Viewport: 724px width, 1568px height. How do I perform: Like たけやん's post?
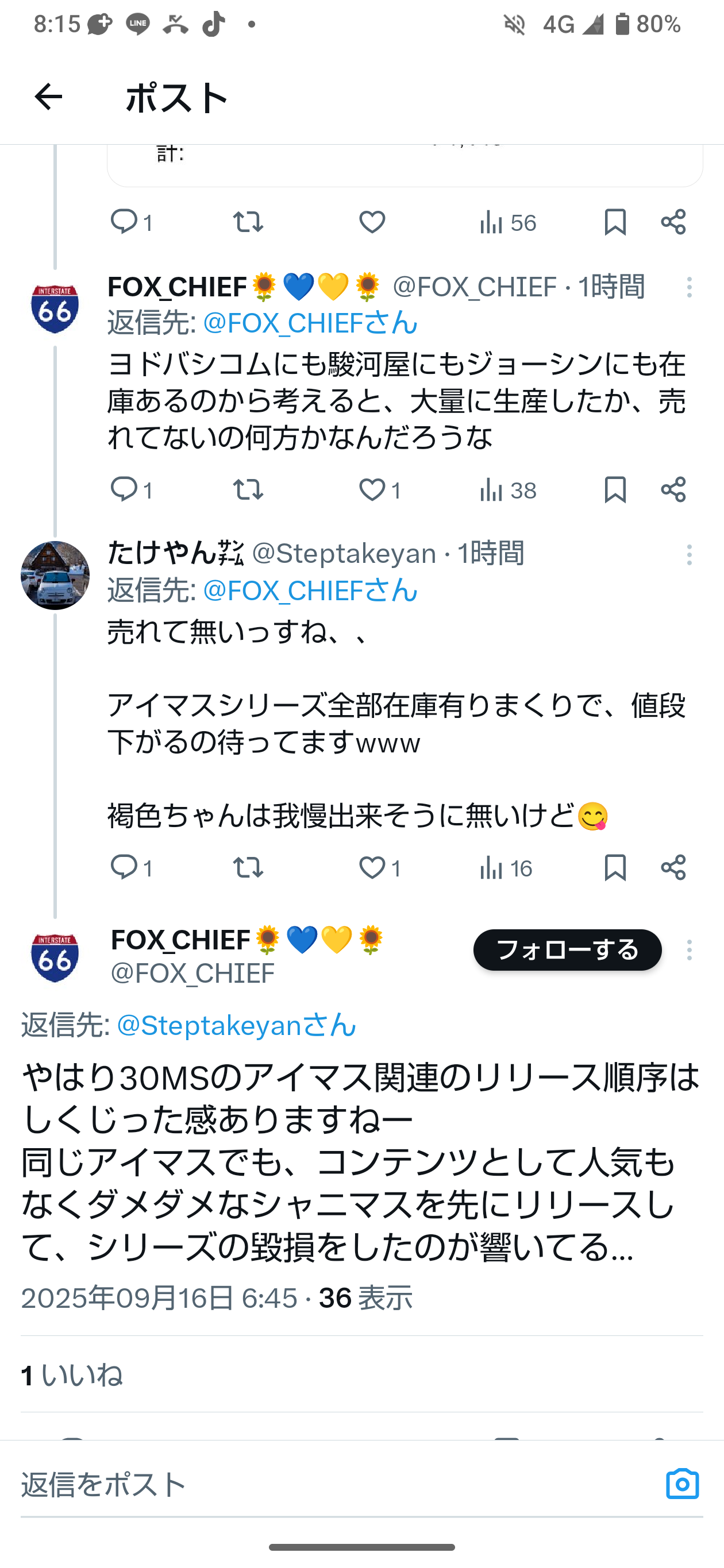371,867
